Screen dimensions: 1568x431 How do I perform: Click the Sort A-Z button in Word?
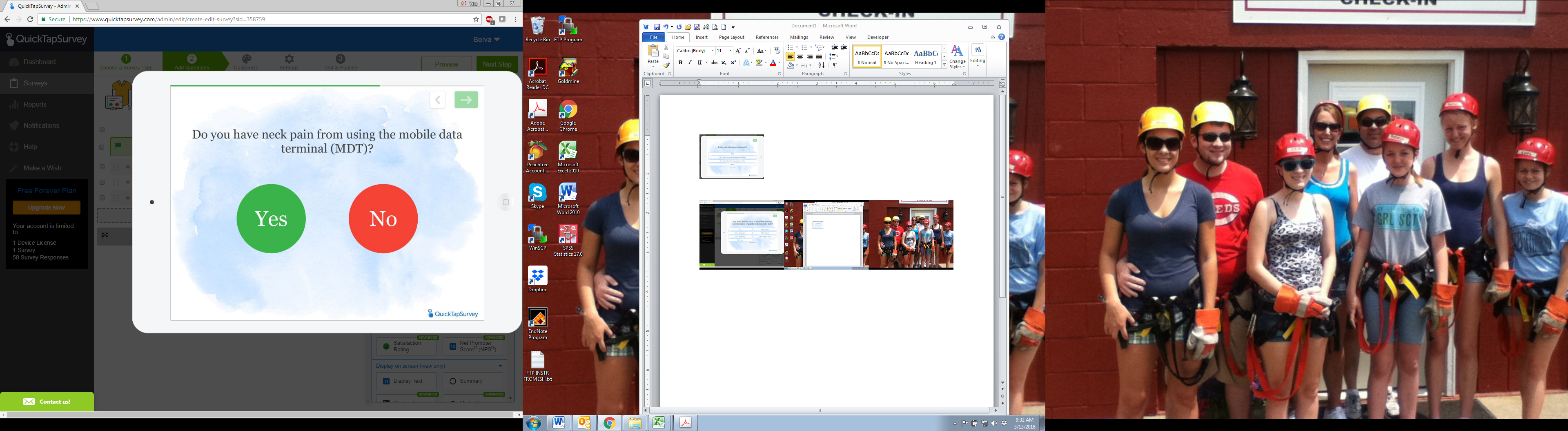tap(821, 65)
